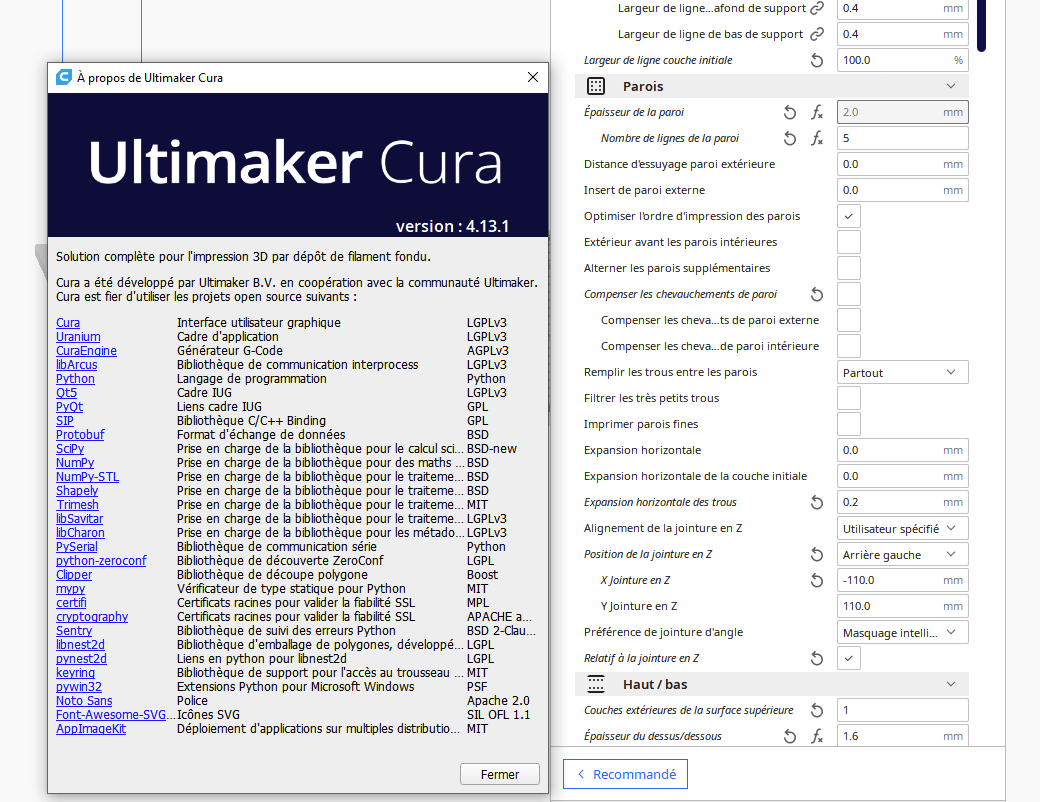
Task: Reset Épaisseur de la paroi setting
Action: click(x=789, y=112)
